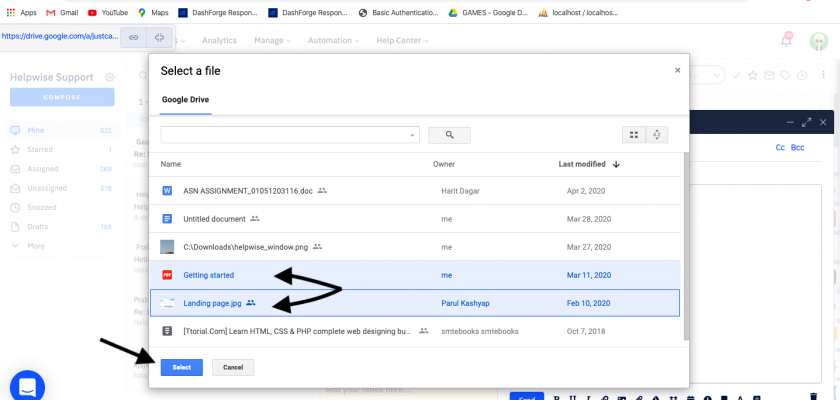The image size is (840, 400).
Task: Select the Google Drive tab
Action: pyautogui.click(x=185, y=100)
